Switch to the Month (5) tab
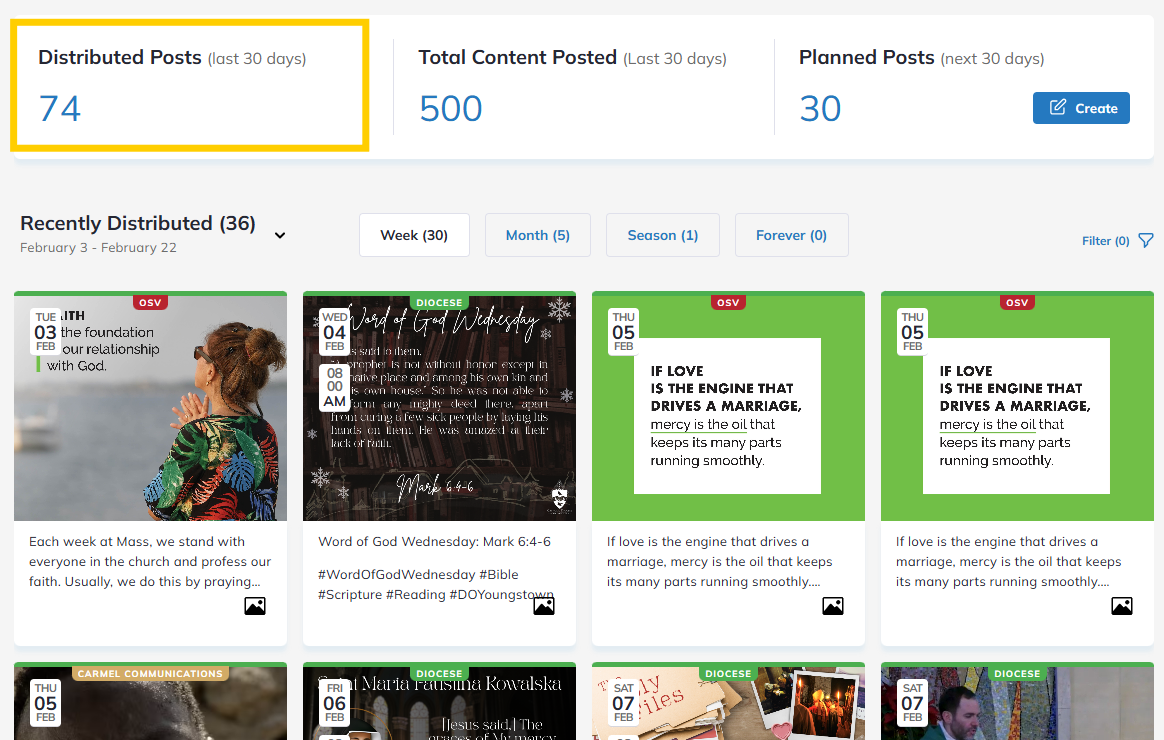The image size is (1164, 740). (537, 235)
